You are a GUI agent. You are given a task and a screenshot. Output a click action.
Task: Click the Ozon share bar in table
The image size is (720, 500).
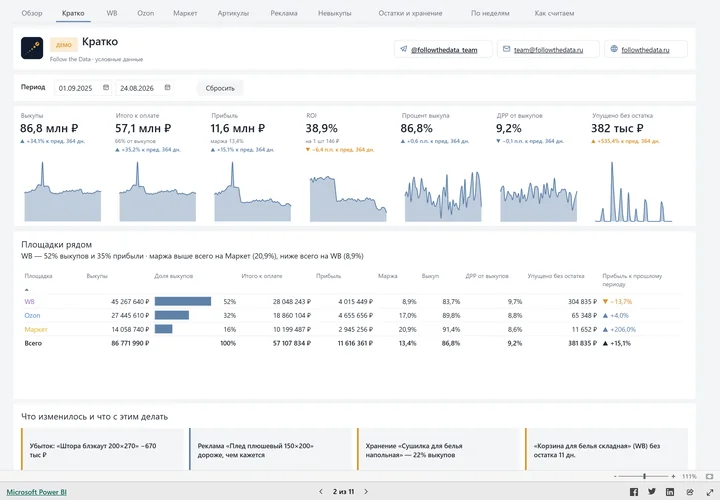point(172,315)
